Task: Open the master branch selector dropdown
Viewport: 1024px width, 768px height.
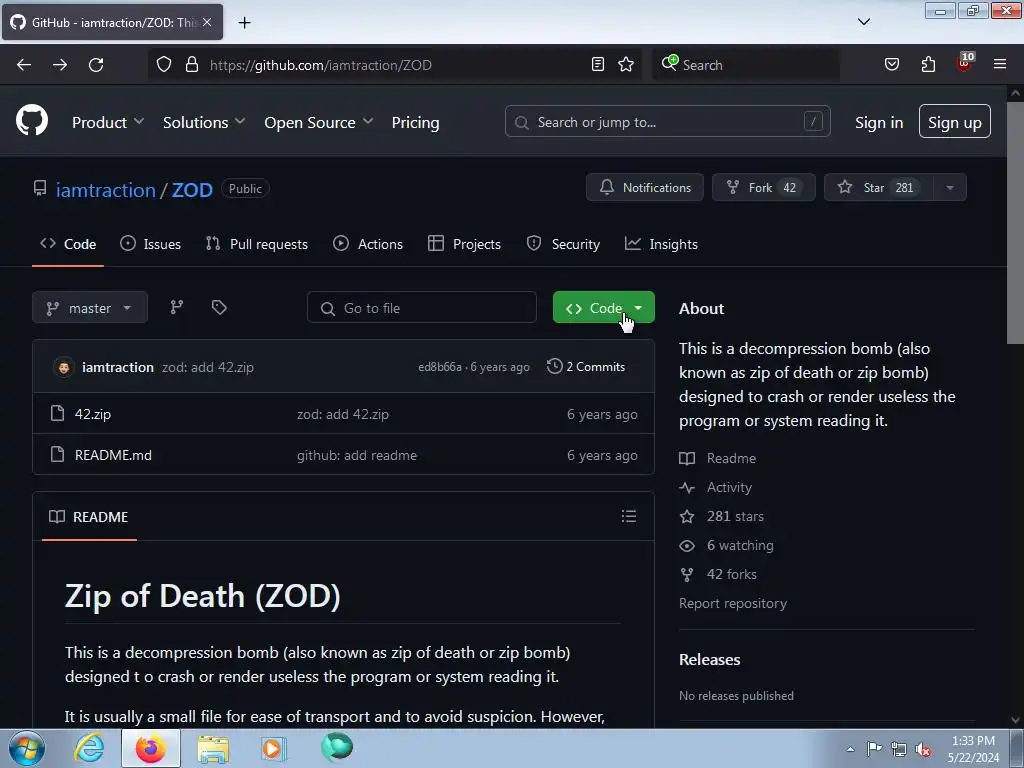Action: [90, 308]
